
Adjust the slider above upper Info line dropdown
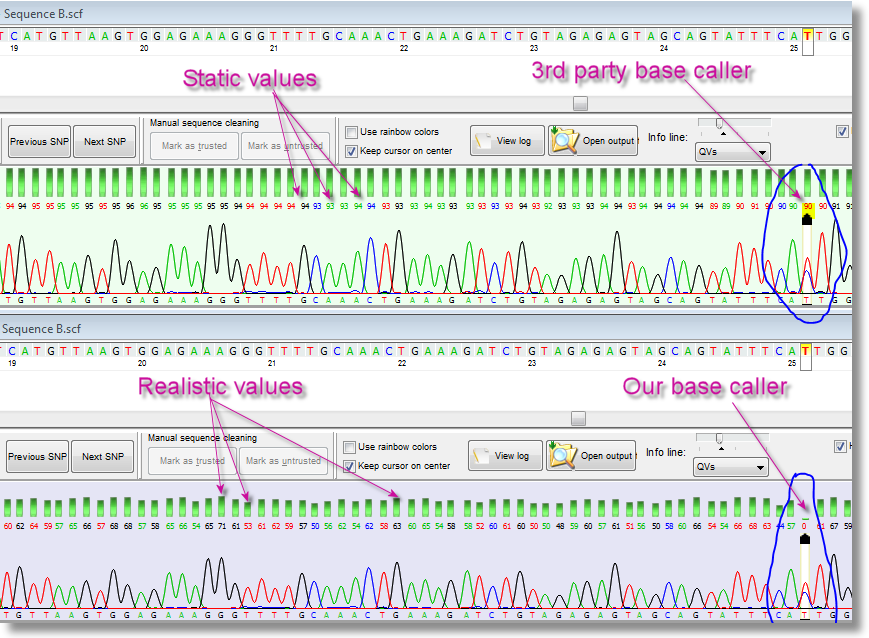click(x=719, y=123)
